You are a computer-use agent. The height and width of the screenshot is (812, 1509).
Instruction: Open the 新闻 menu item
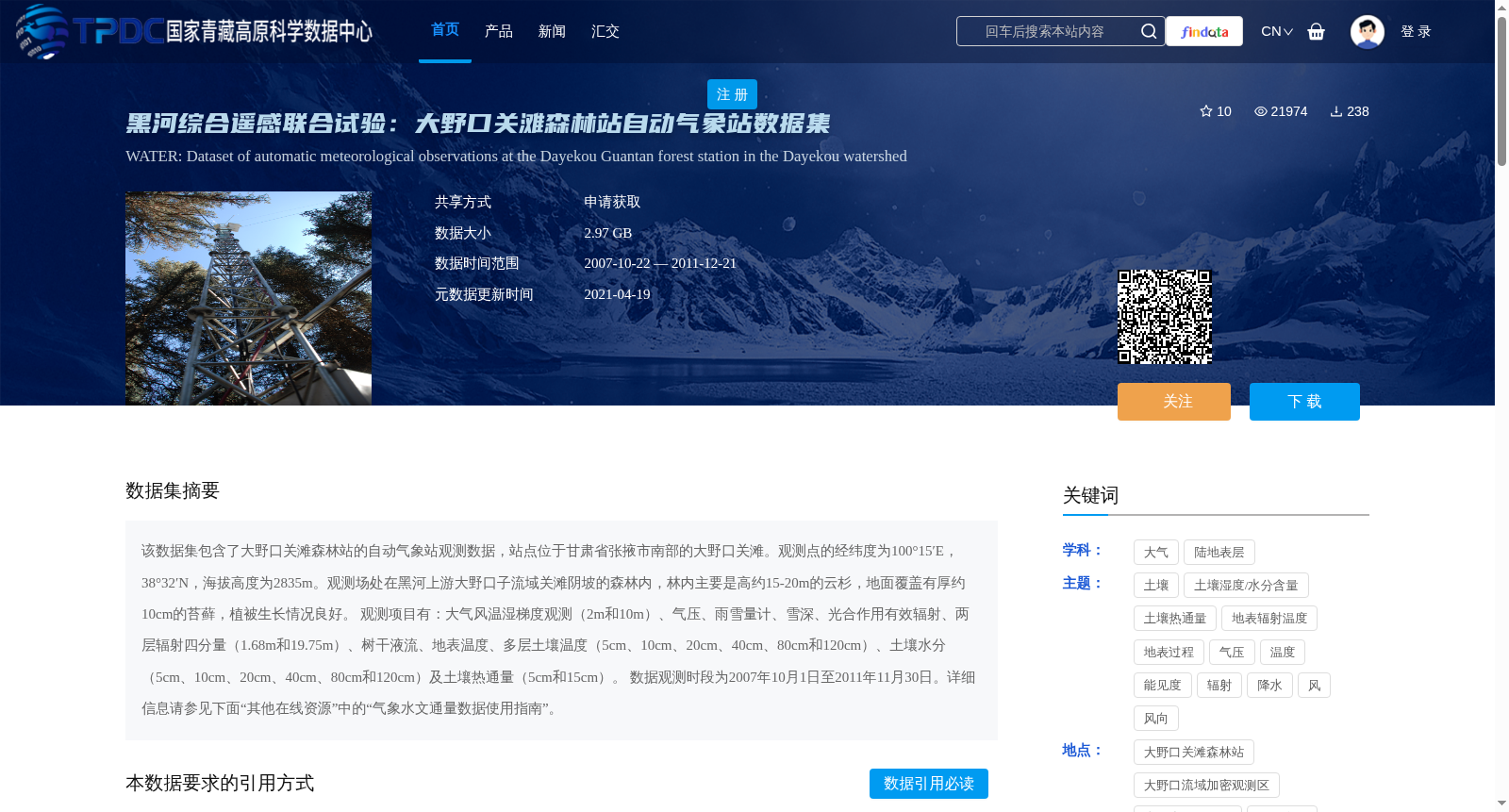pyautogui.click(x=552, y=31)
